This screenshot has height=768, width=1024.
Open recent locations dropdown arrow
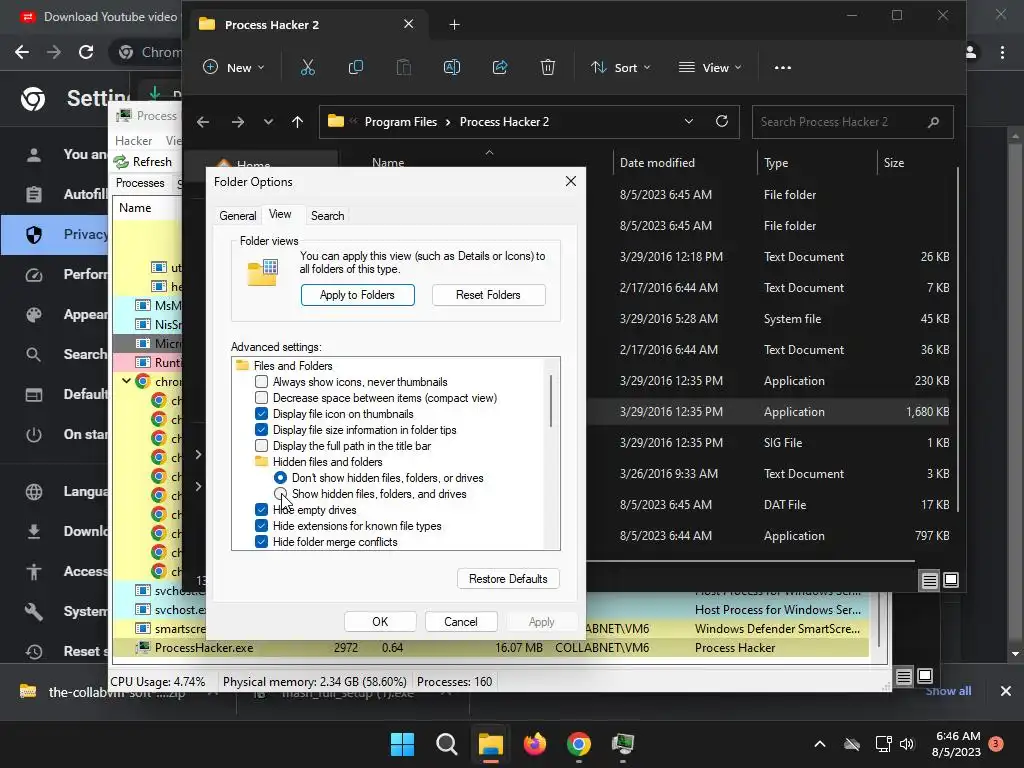(x=268, y=122)
